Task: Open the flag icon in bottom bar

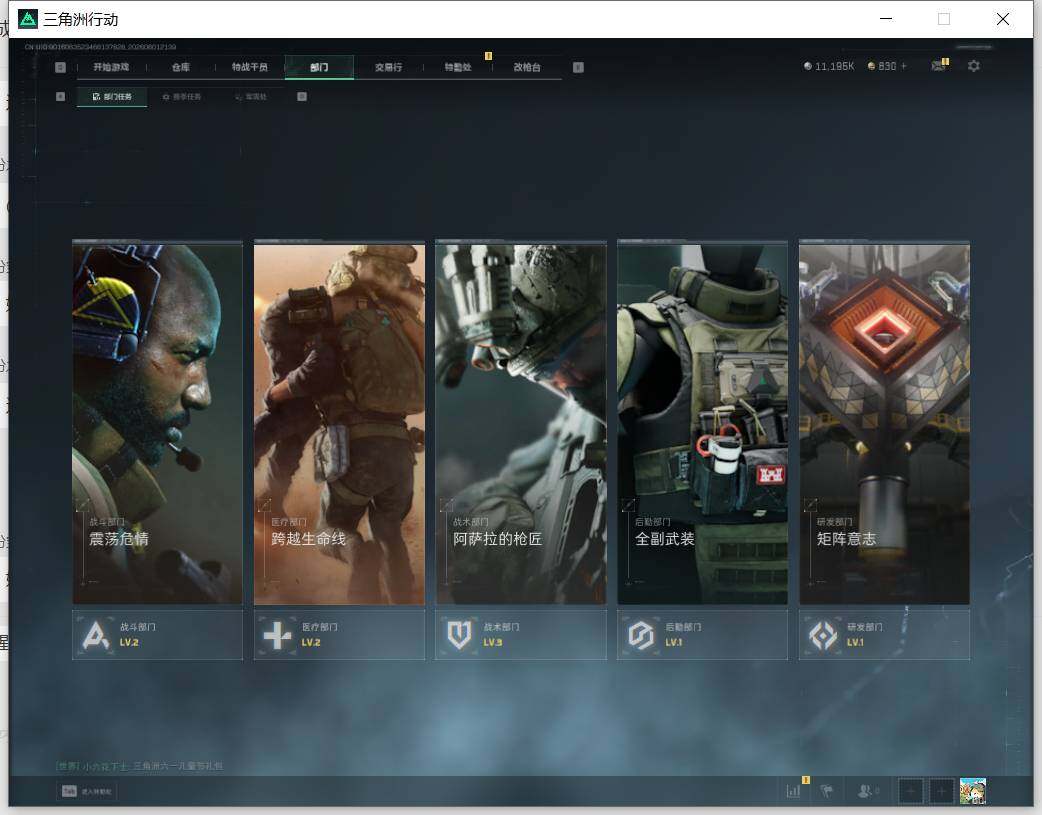Action: click(x=827, y=791)
